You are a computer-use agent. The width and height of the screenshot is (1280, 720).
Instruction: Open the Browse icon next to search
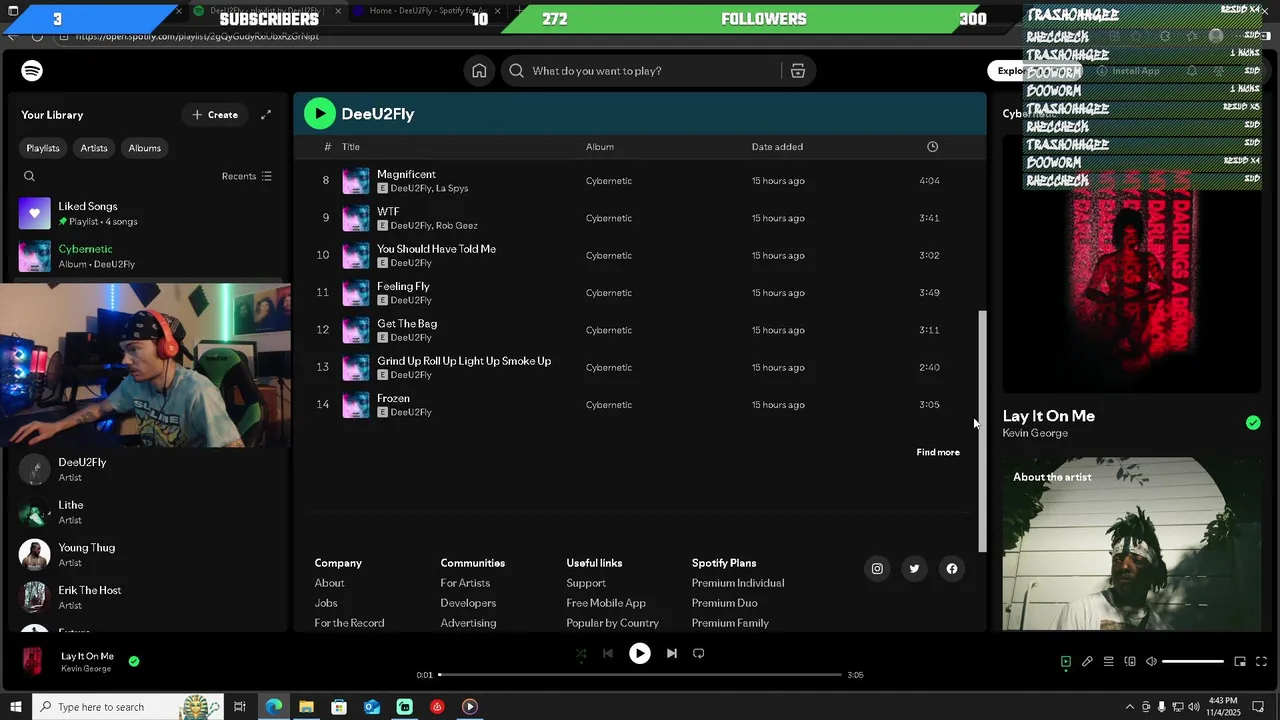coord(798,71)
